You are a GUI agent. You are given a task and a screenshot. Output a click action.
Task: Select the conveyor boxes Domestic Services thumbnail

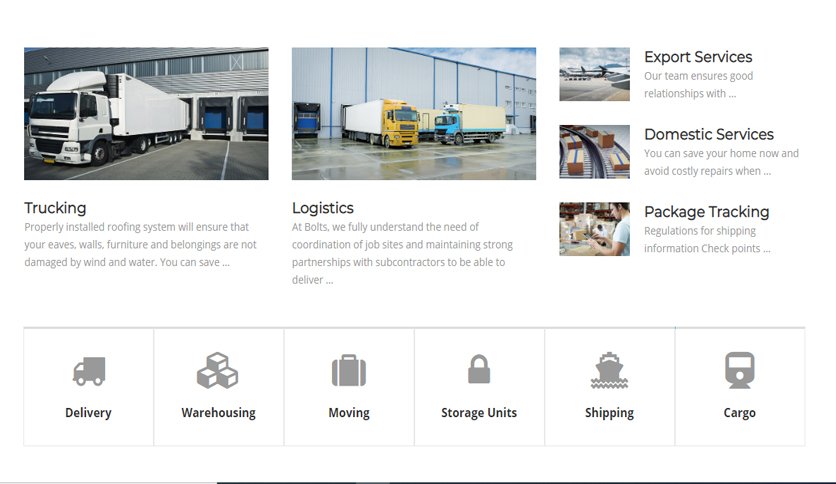[x=594, y=151]
